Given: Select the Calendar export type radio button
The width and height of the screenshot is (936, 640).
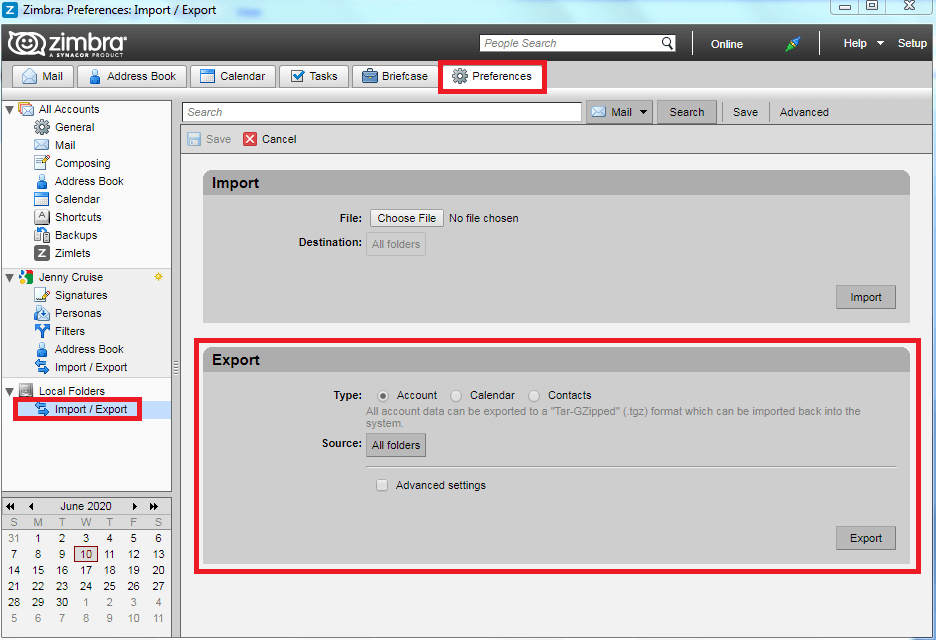Looking at the screenshot, I should tap(456, 395).
